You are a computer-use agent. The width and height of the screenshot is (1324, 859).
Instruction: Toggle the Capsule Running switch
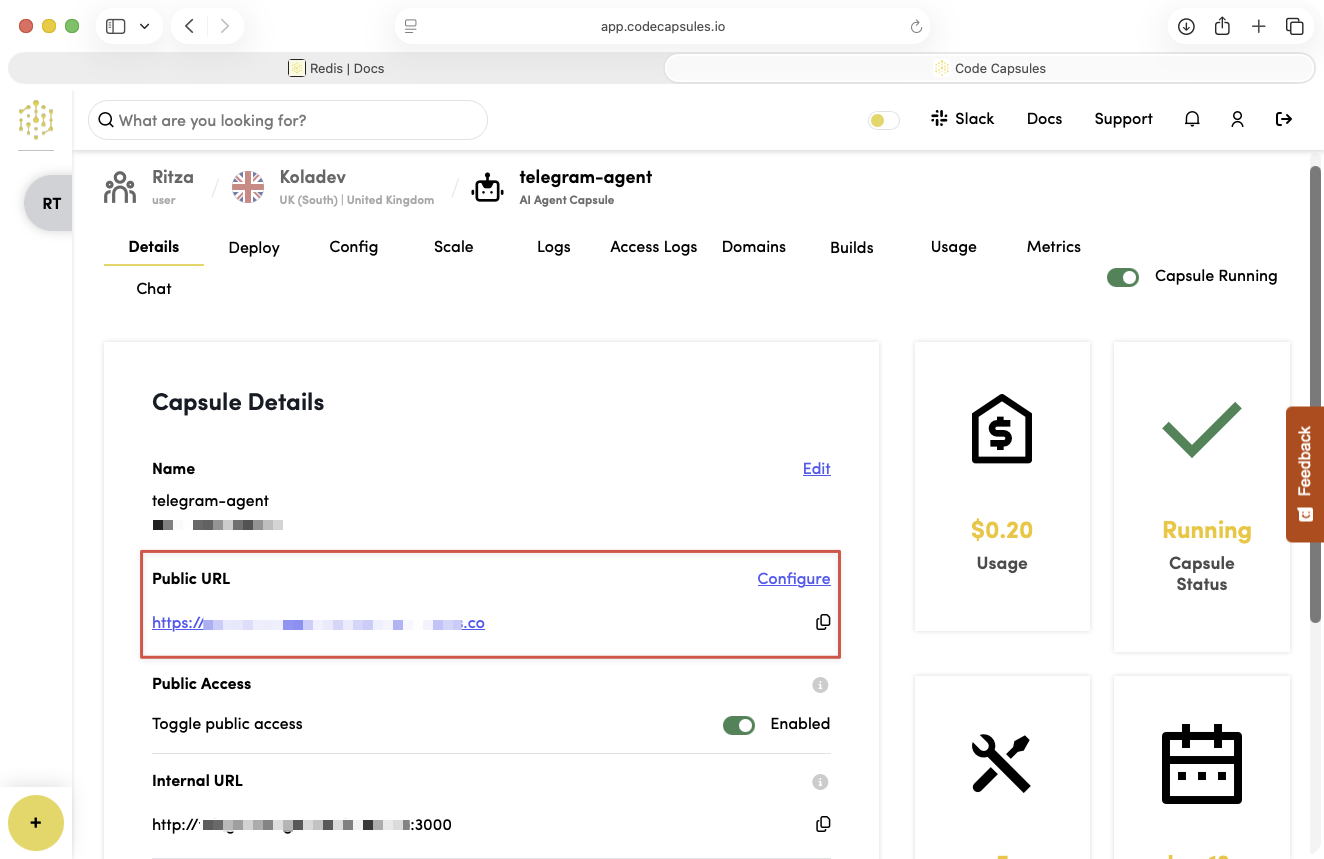point(1123,277)
